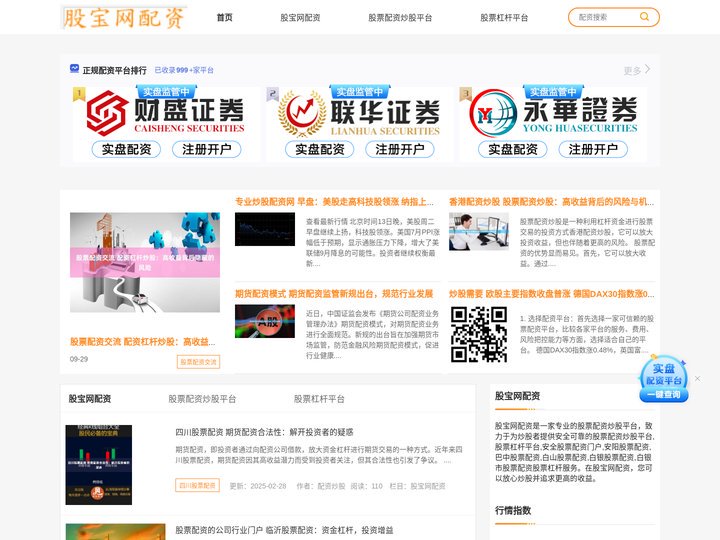Screen dimensions: 720x540
Task: Click the 作者：配资炒股 text
Action: click(x=321, y=486)
